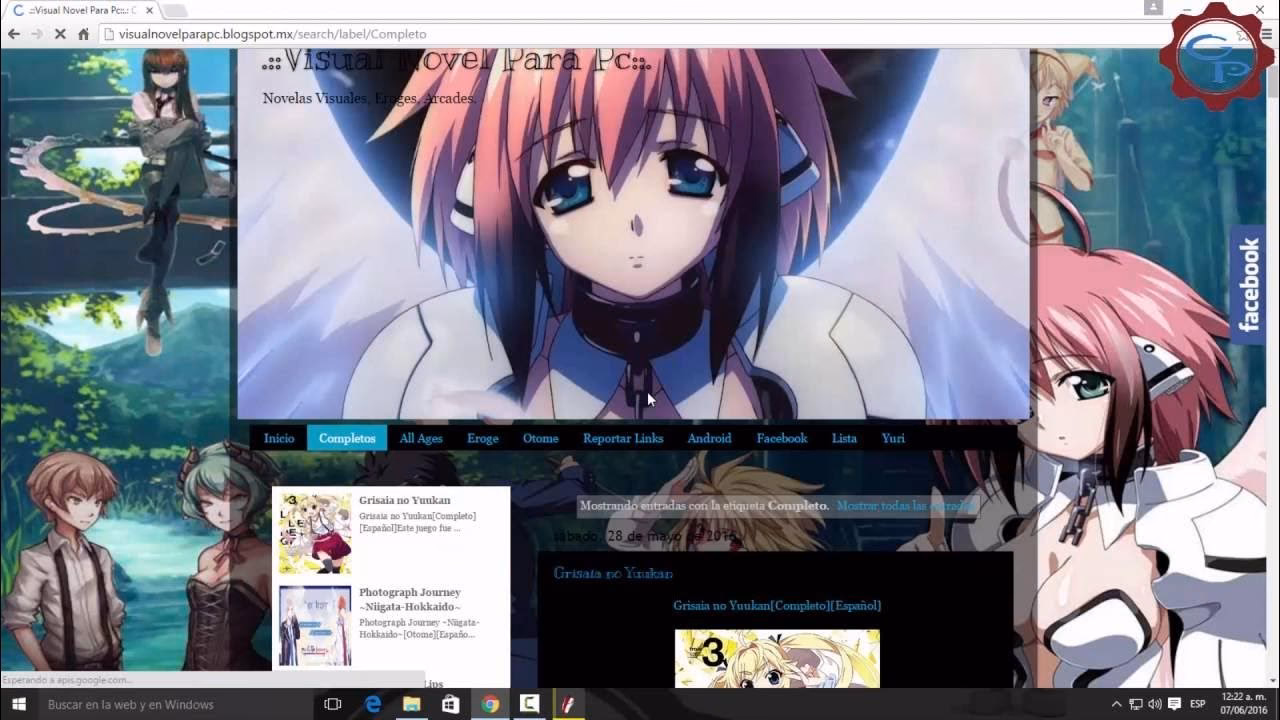Open Camtasia green taskbar icon
The height and width of the screenshot is (720, 1280).
529,704
